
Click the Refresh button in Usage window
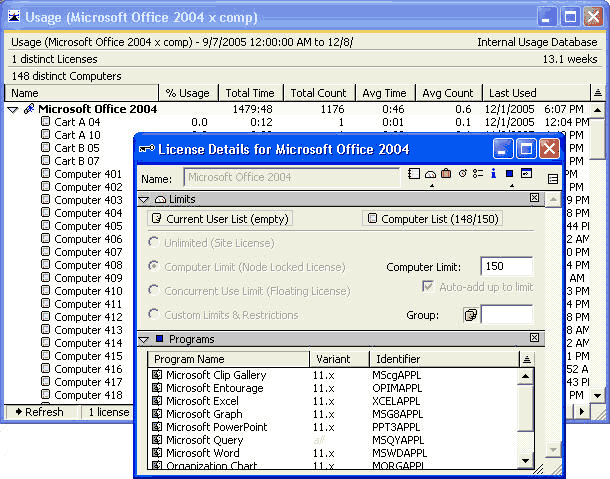click(40, 412)
